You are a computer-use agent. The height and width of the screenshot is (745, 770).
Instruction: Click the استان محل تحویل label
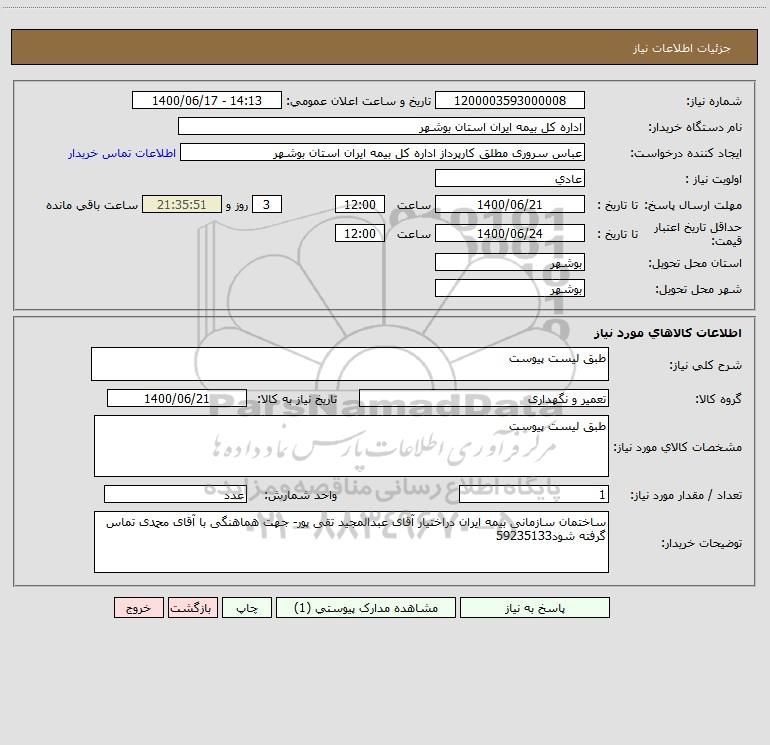click(x=695, y=263)
